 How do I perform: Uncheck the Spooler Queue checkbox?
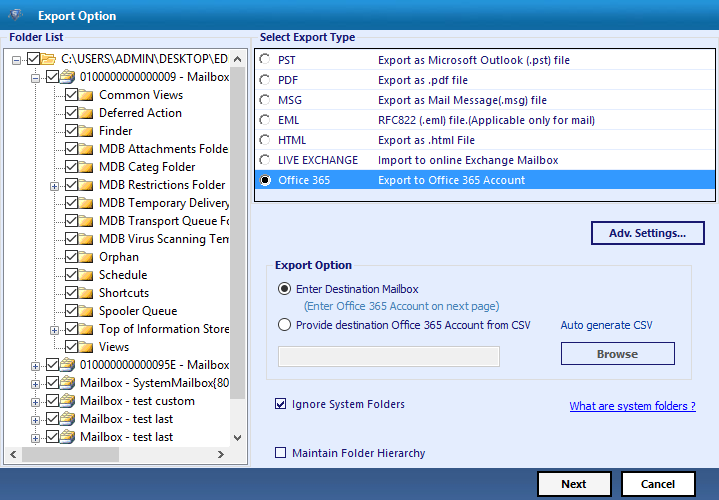[x=71, y=311]
